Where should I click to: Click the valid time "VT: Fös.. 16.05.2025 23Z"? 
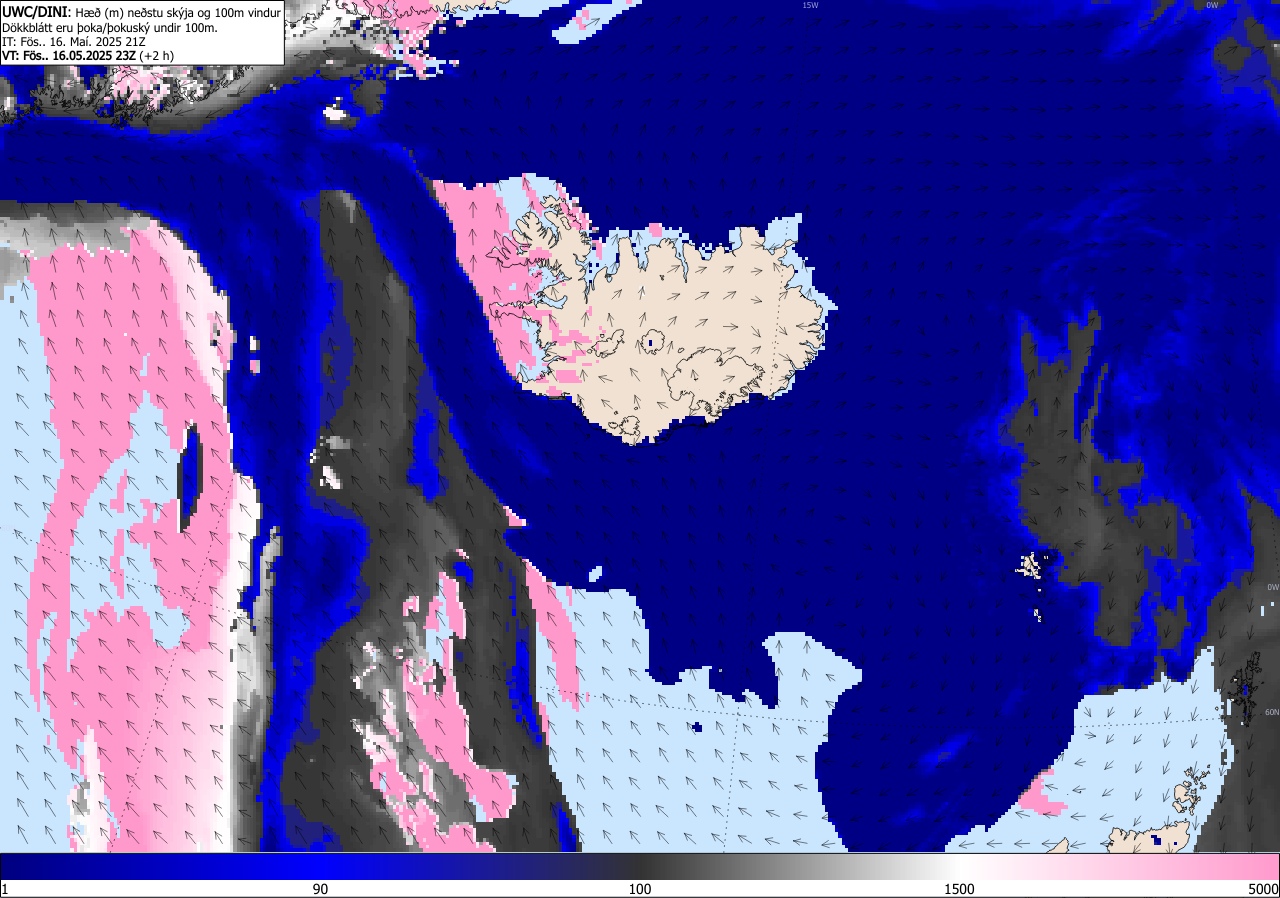click(x=69, y=56)
